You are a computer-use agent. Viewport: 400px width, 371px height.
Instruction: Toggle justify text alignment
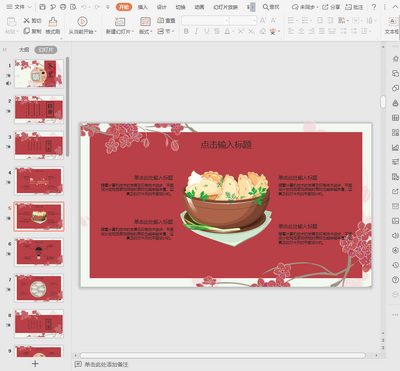322,31
